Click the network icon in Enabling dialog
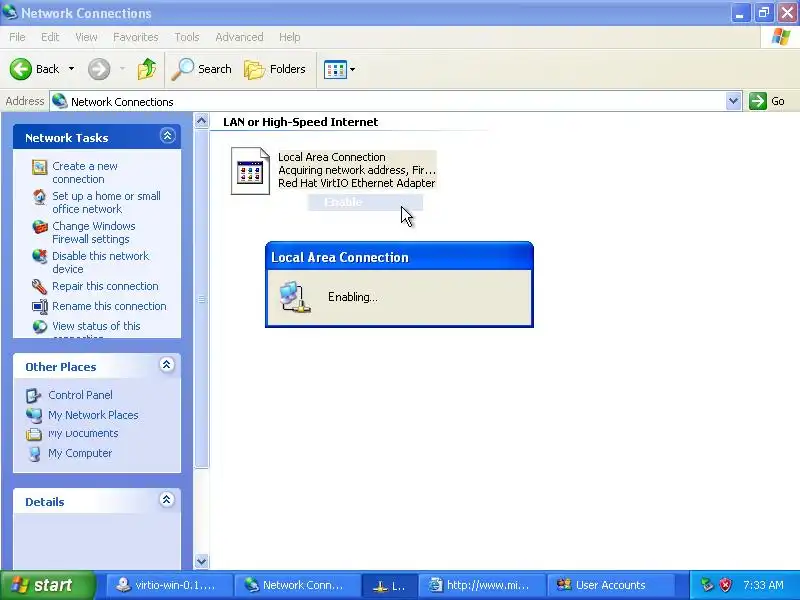Viewport: 800px width, 600px height. [294, 296]
